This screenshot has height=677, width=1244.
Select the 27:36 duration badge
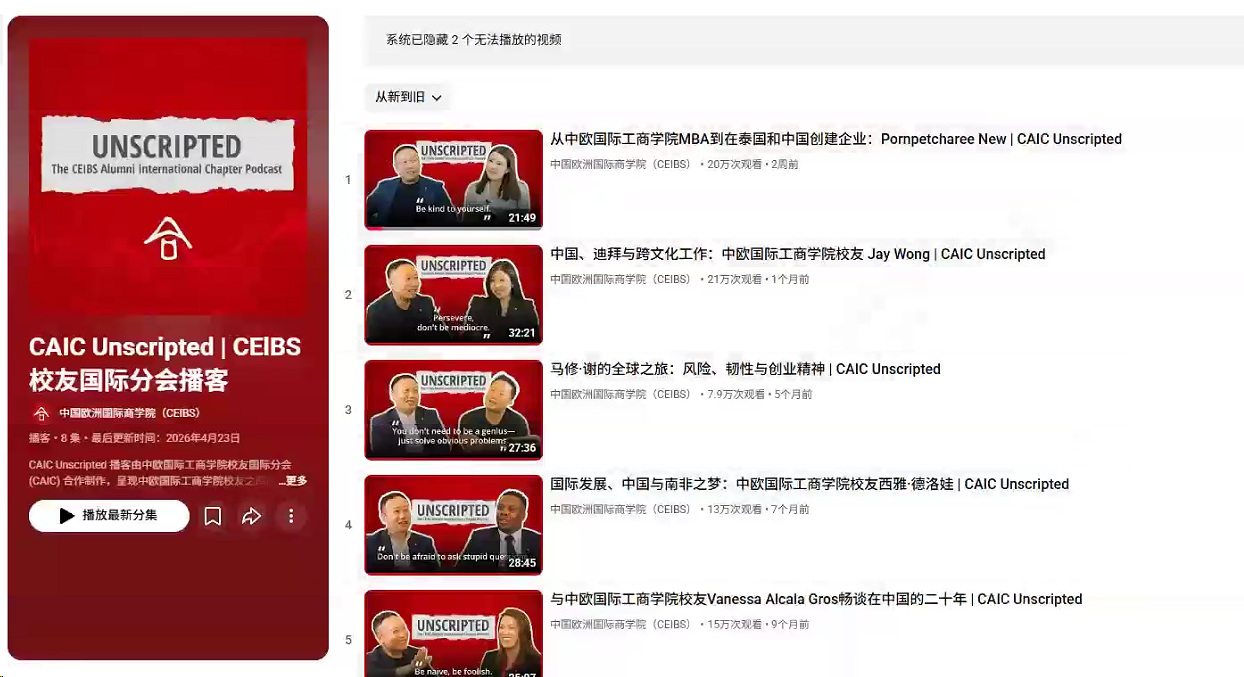[522, 448]
